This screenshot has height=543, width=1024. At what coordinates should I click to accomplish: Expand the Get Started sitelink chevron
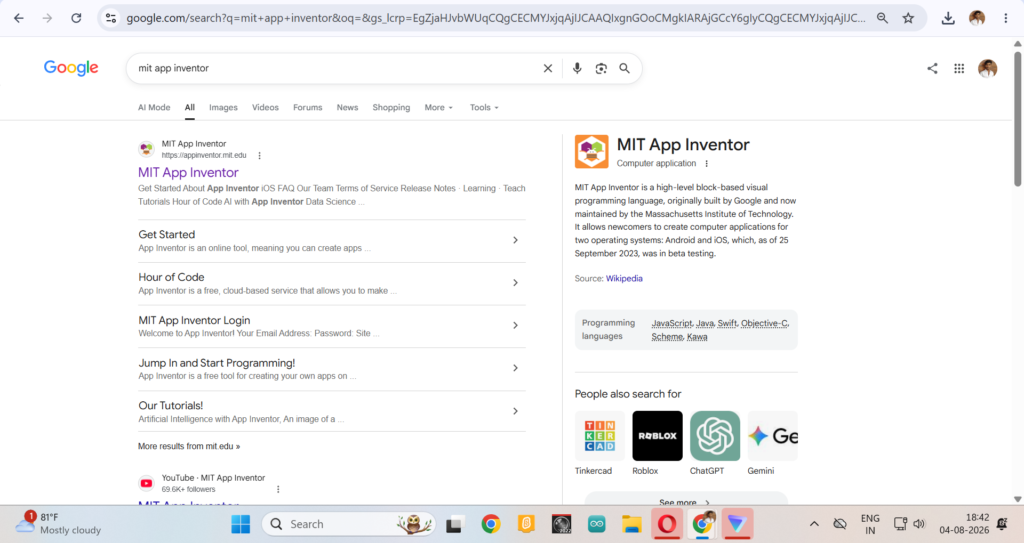tap(515, 240)
